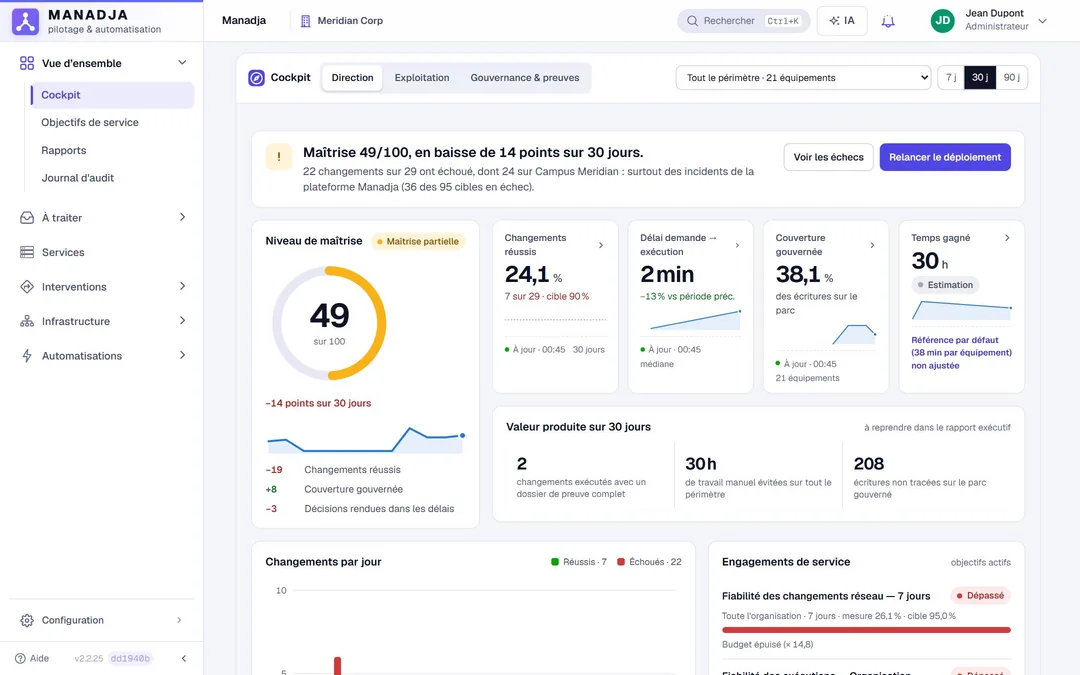Open the Temps gagné card arrow
This screenshot has height=675, width=1080.
coord(1007,238)
